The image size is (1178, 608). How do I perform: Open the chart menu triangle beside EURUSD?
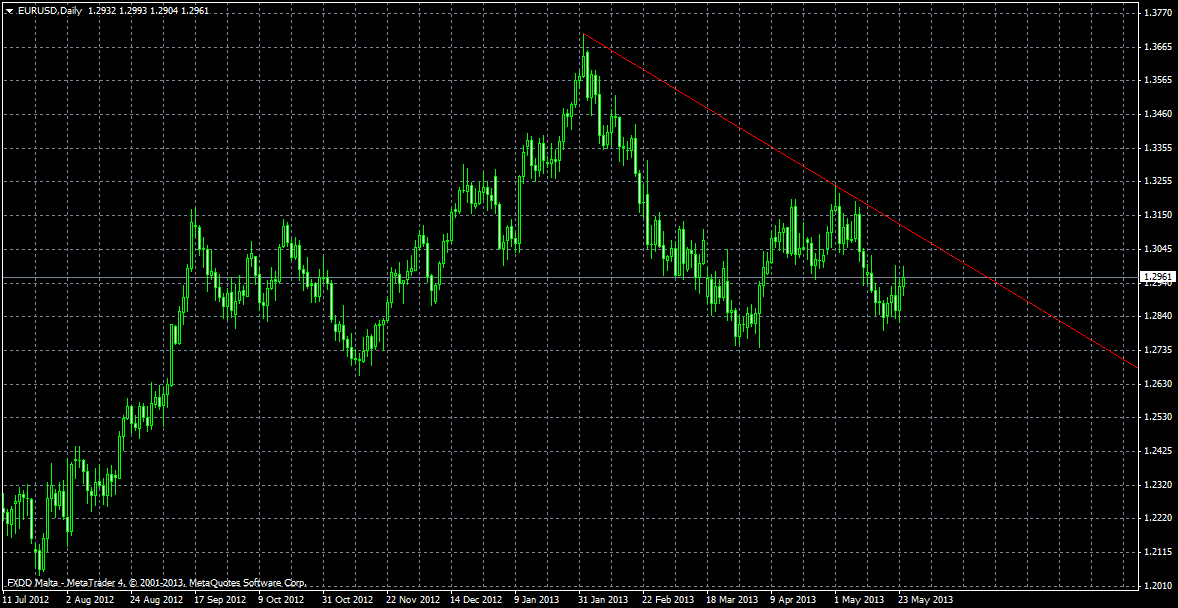point(9,10)
